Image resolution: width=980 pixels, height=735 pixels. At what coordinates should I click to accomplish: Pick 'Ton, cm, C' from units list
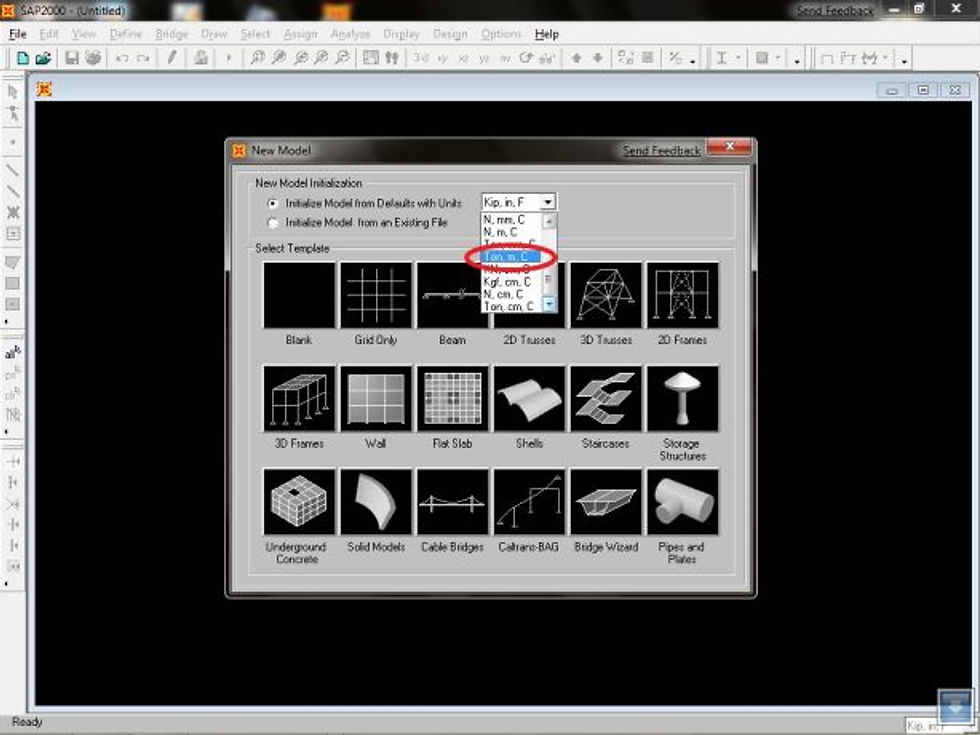511,306
